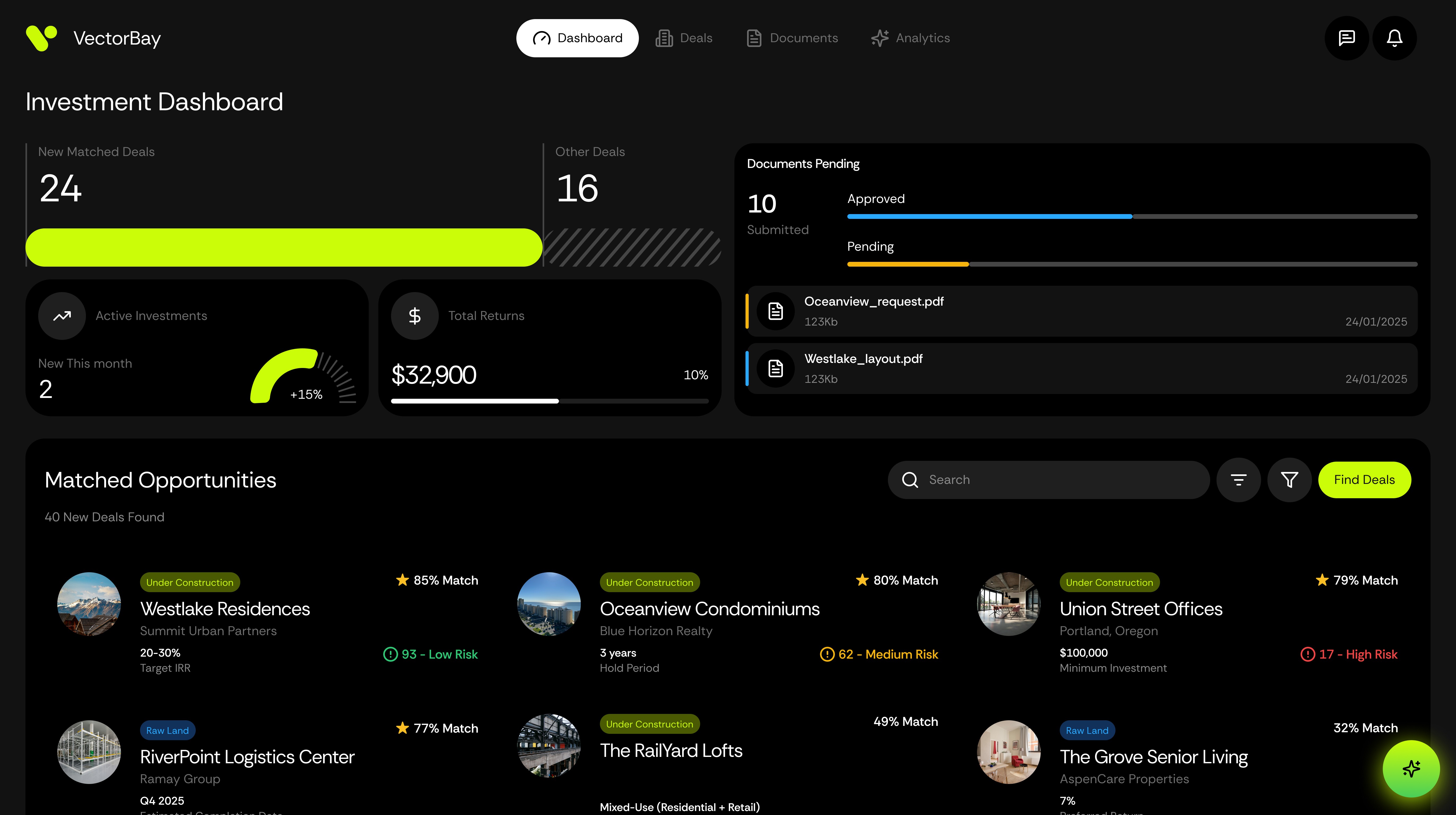Go to the Analytics tab
The height and width of the screenshot is (815, 1456).
910,38
